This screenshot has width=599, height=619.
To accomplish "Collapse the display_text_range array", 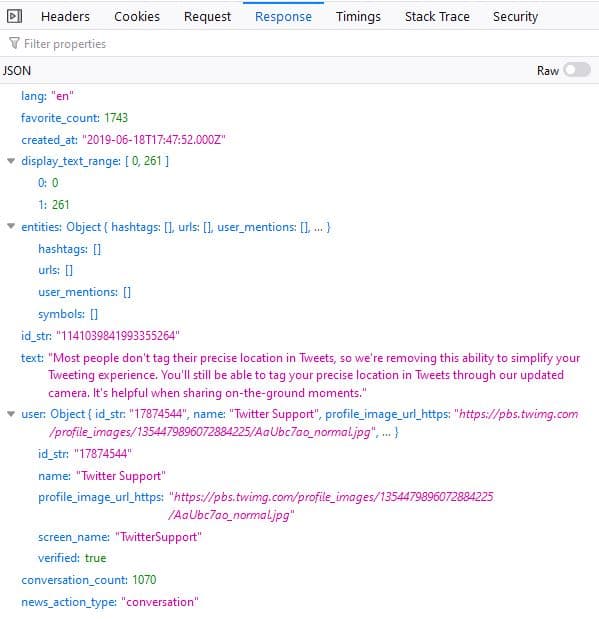I will (x=11, y=161).
